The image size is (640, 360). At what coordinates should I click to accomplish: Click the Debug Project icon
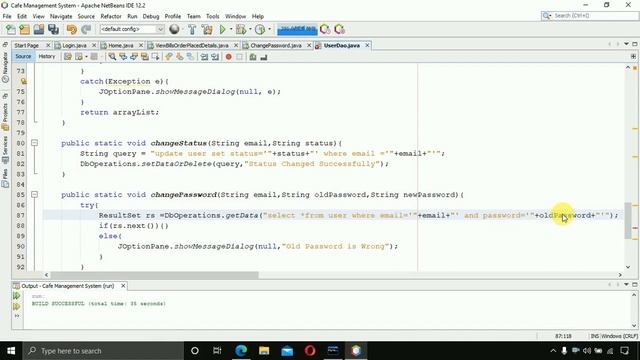[241, 29]
